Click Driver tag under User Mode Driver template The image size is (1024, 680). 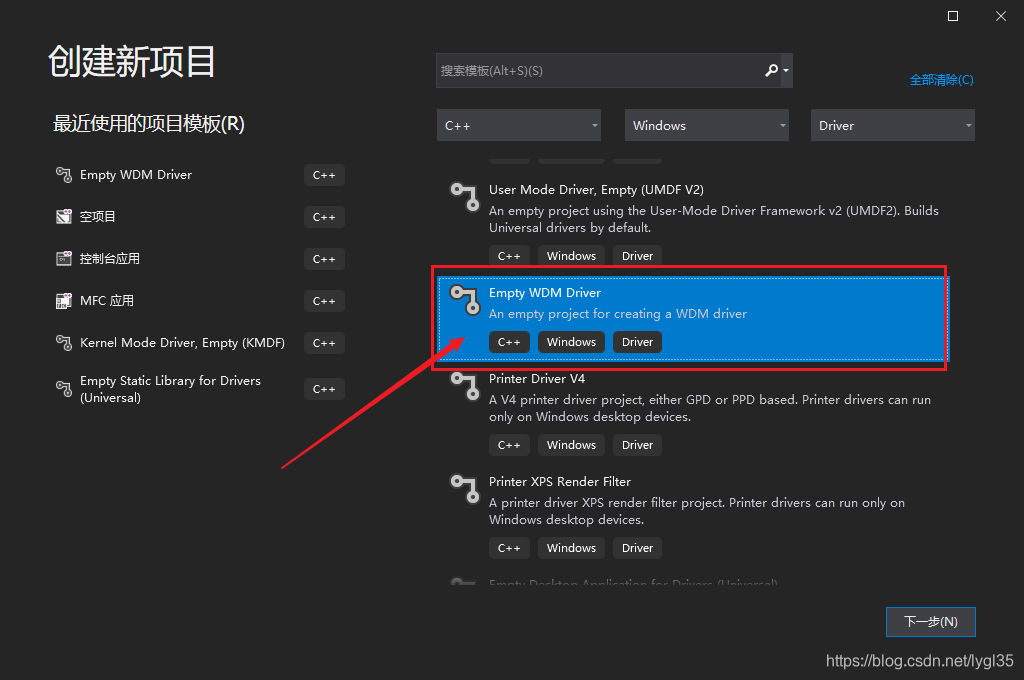tap(637, 256)
